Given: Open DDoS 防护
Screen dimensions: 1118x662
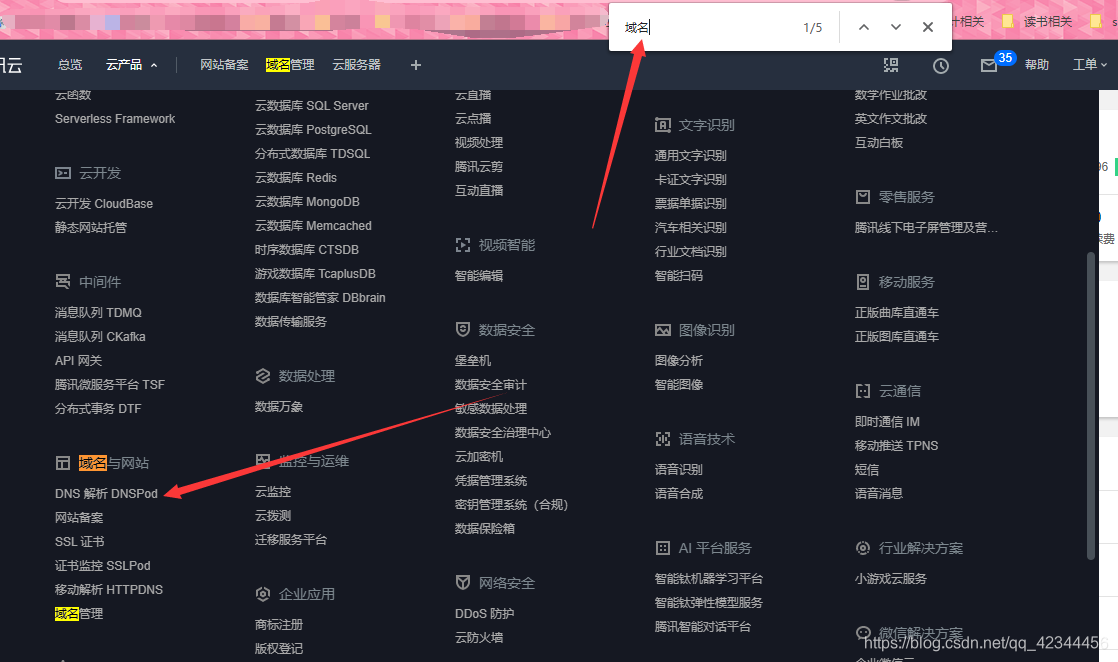Looking at the screenshot, I should 485,613.
